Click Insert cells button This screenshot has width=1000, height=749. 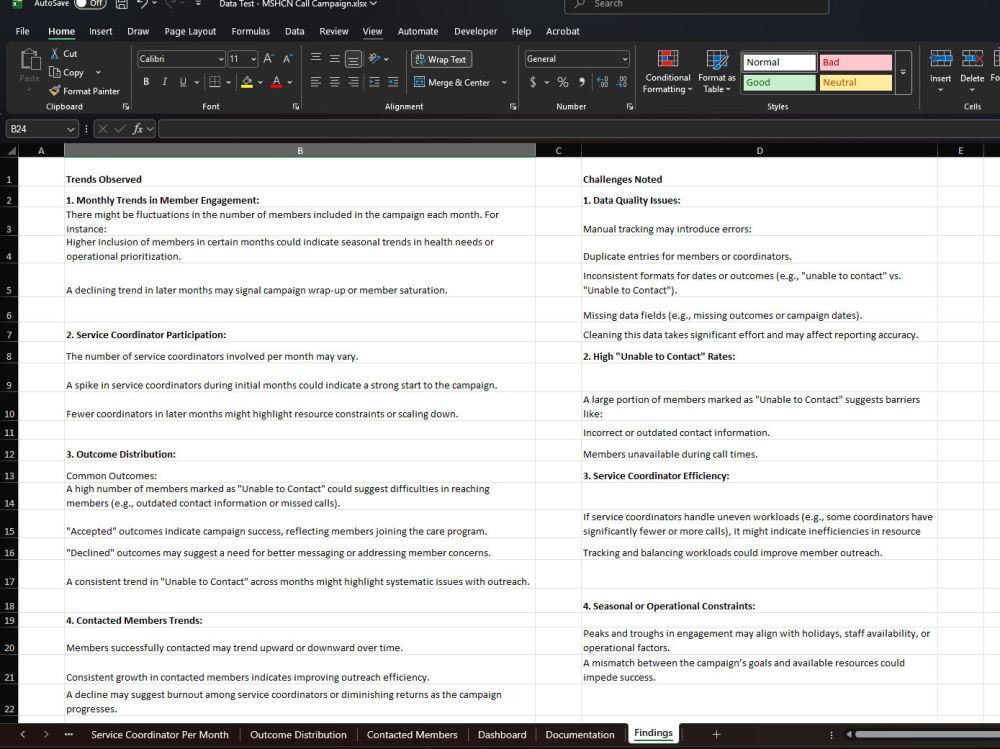[940, 70]
